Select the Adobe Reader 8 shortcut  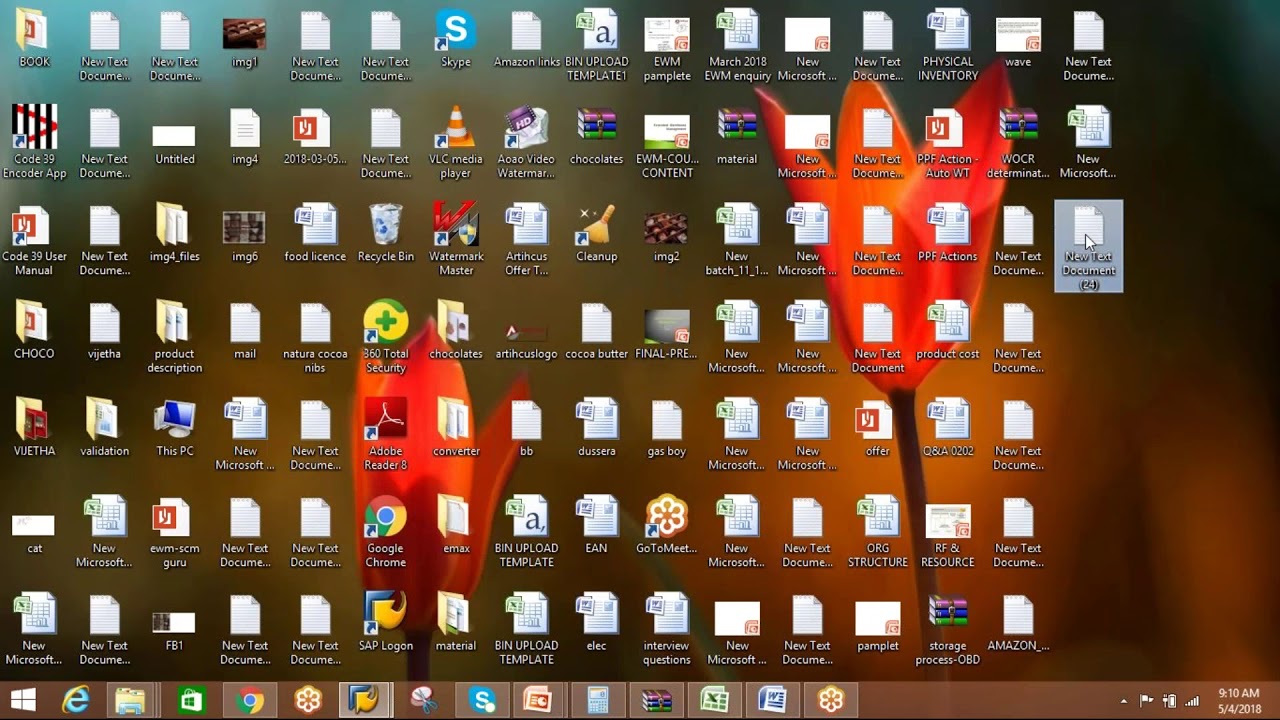(385, 434)
